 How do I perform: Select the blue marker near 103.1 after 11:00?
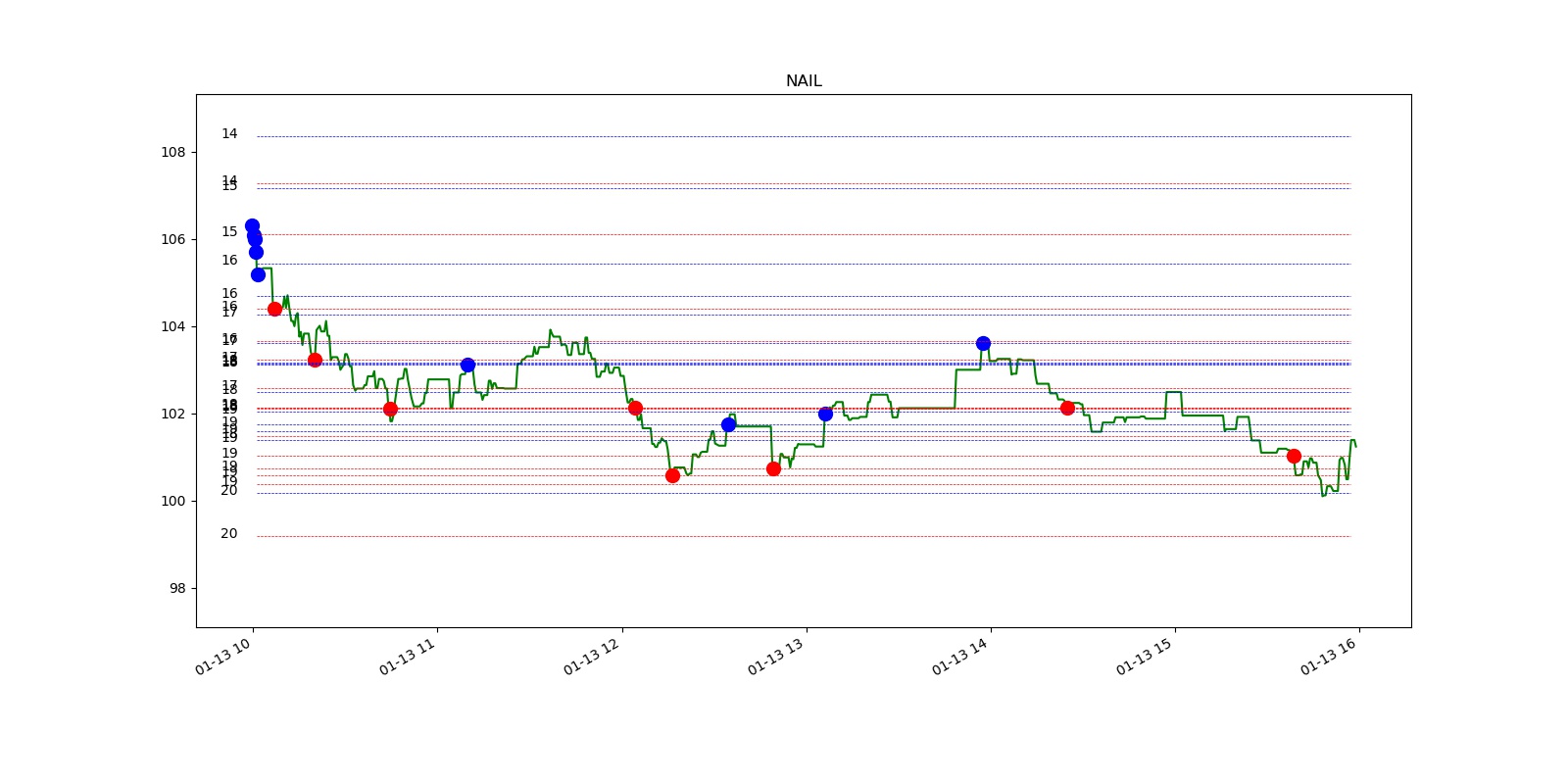coord(467,365)
